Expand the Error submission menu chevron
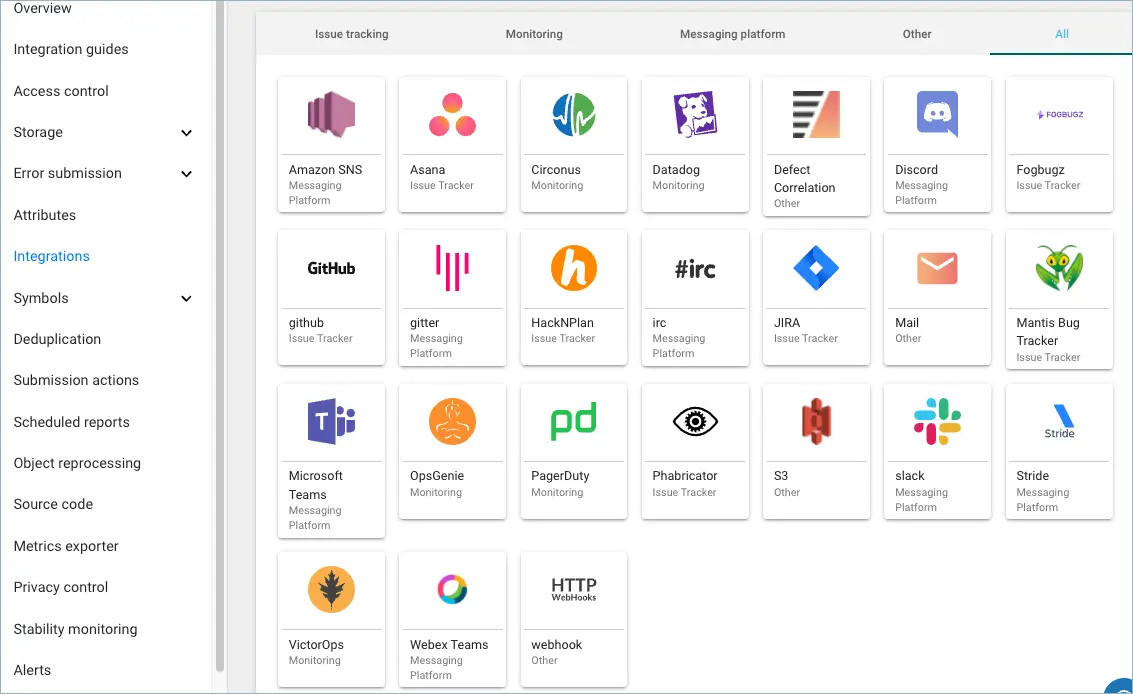Viewport: 1133px width, 694px height. pyautogui.click(x=186, y=174)
